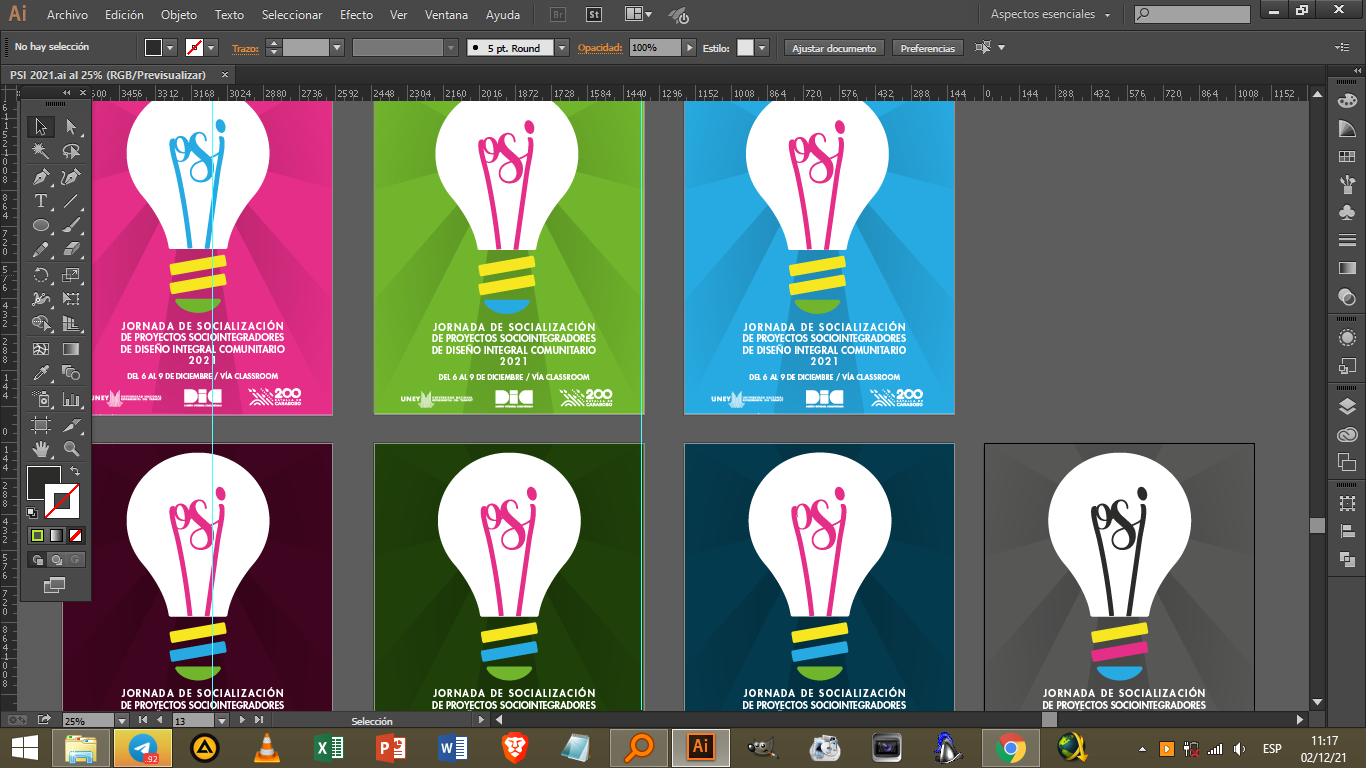The width and height of the screenshot is (1366, 768).
Task: Select the Paintbrush tool
Action: (x=71, y=225)
